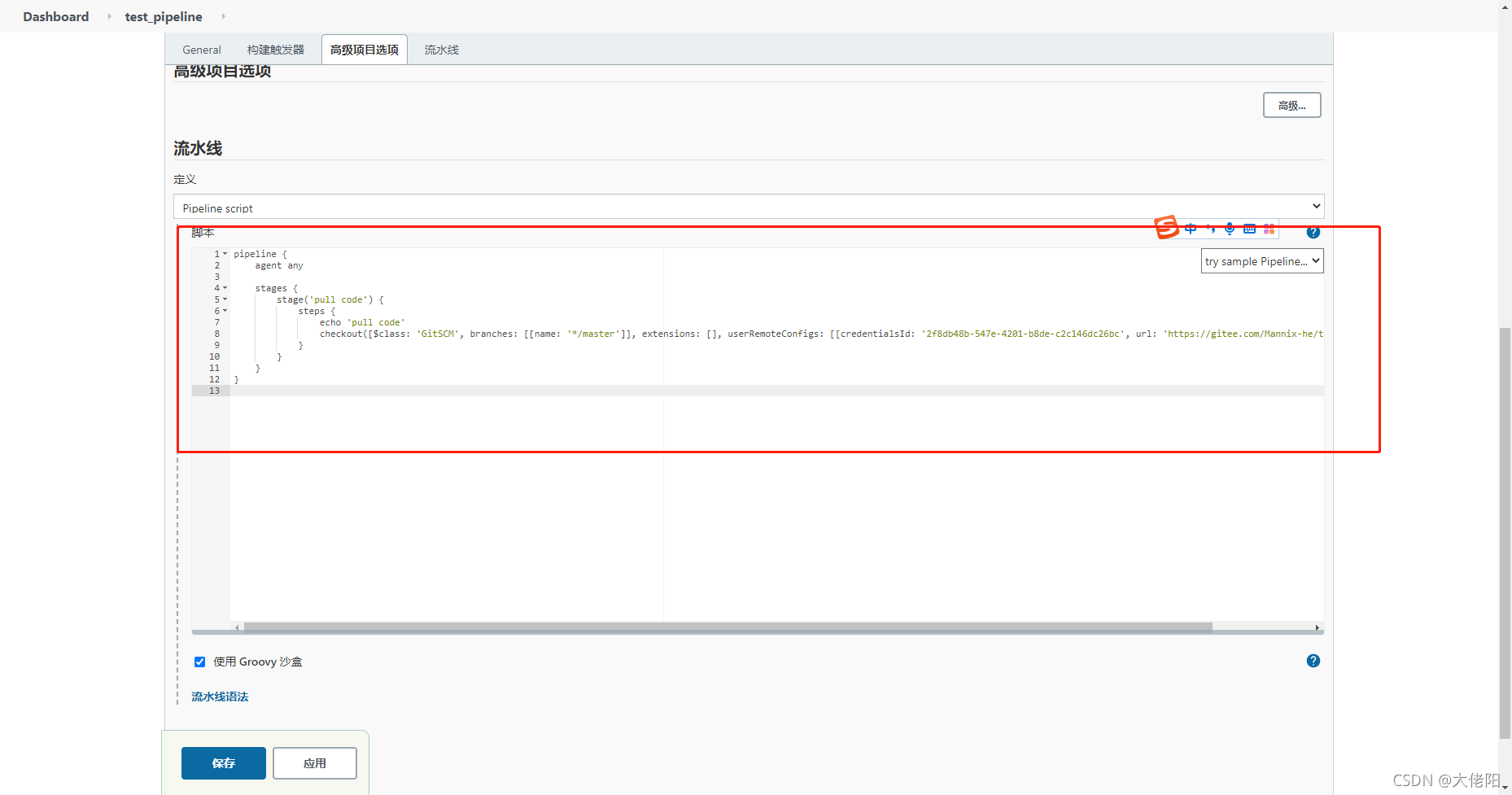Collapse the steps fold arrow on line 6

click(x=225, y=311)
